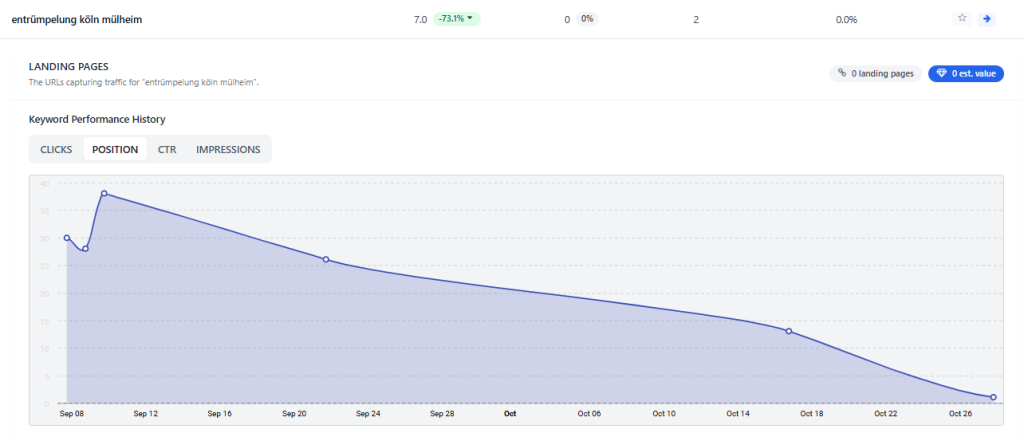This screenshot has height=437, width=1024.
Task: Click the chain link icon beside landing pages
Action: [x=842, y=73]
